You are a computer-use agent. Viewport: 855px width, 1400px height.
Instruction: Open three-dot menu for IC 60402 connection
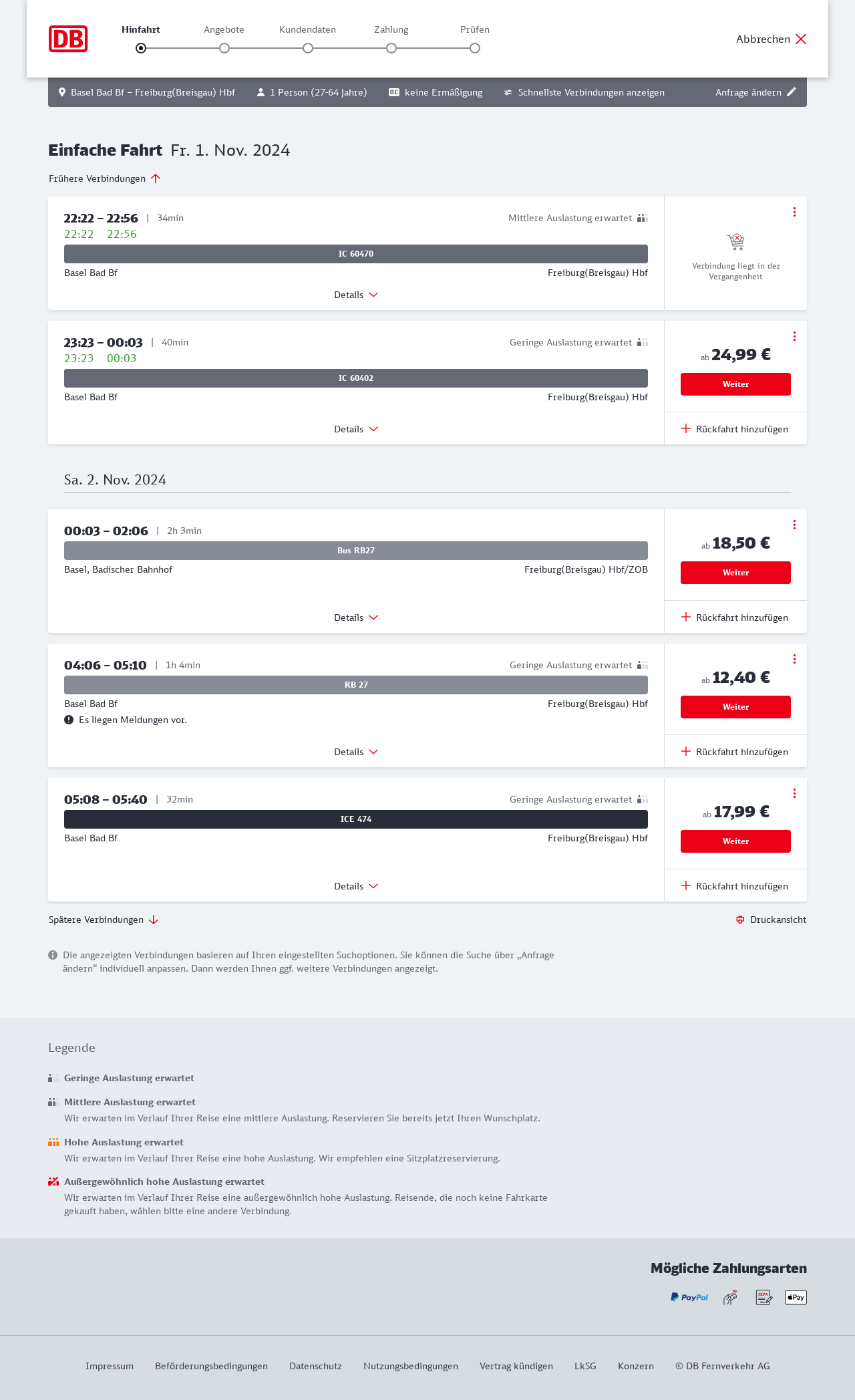[794, 336]
